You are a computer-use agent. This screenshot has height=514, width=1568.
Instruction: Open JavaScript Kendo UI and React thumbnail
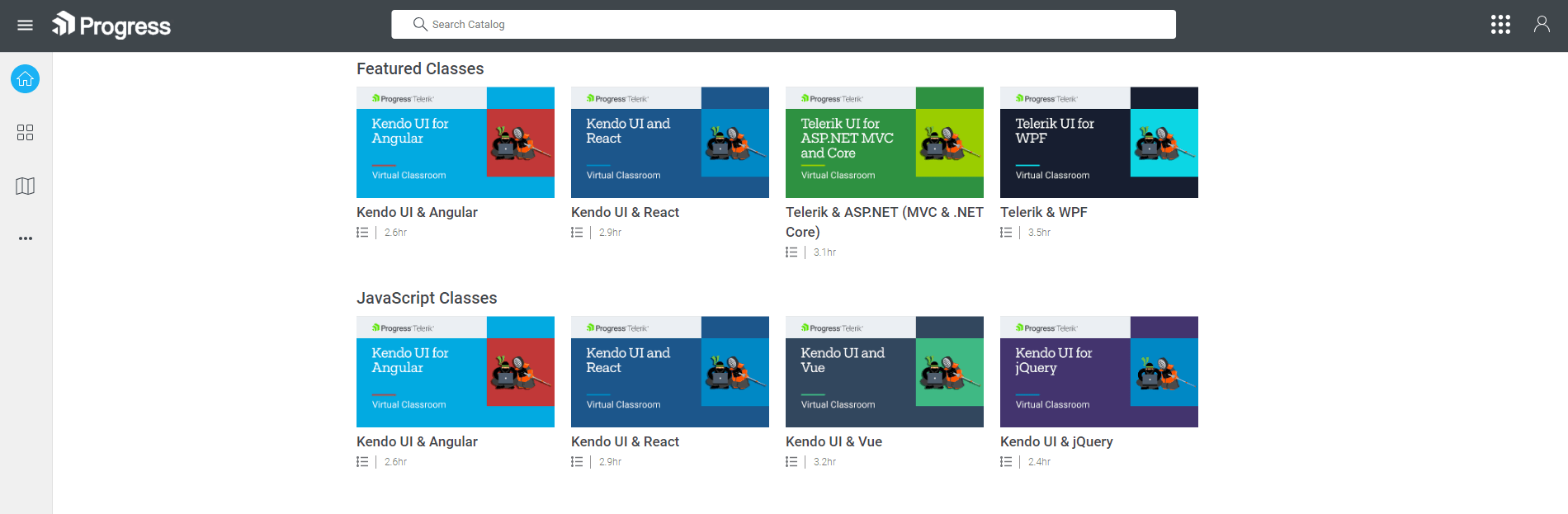click(x=670, y=371)
